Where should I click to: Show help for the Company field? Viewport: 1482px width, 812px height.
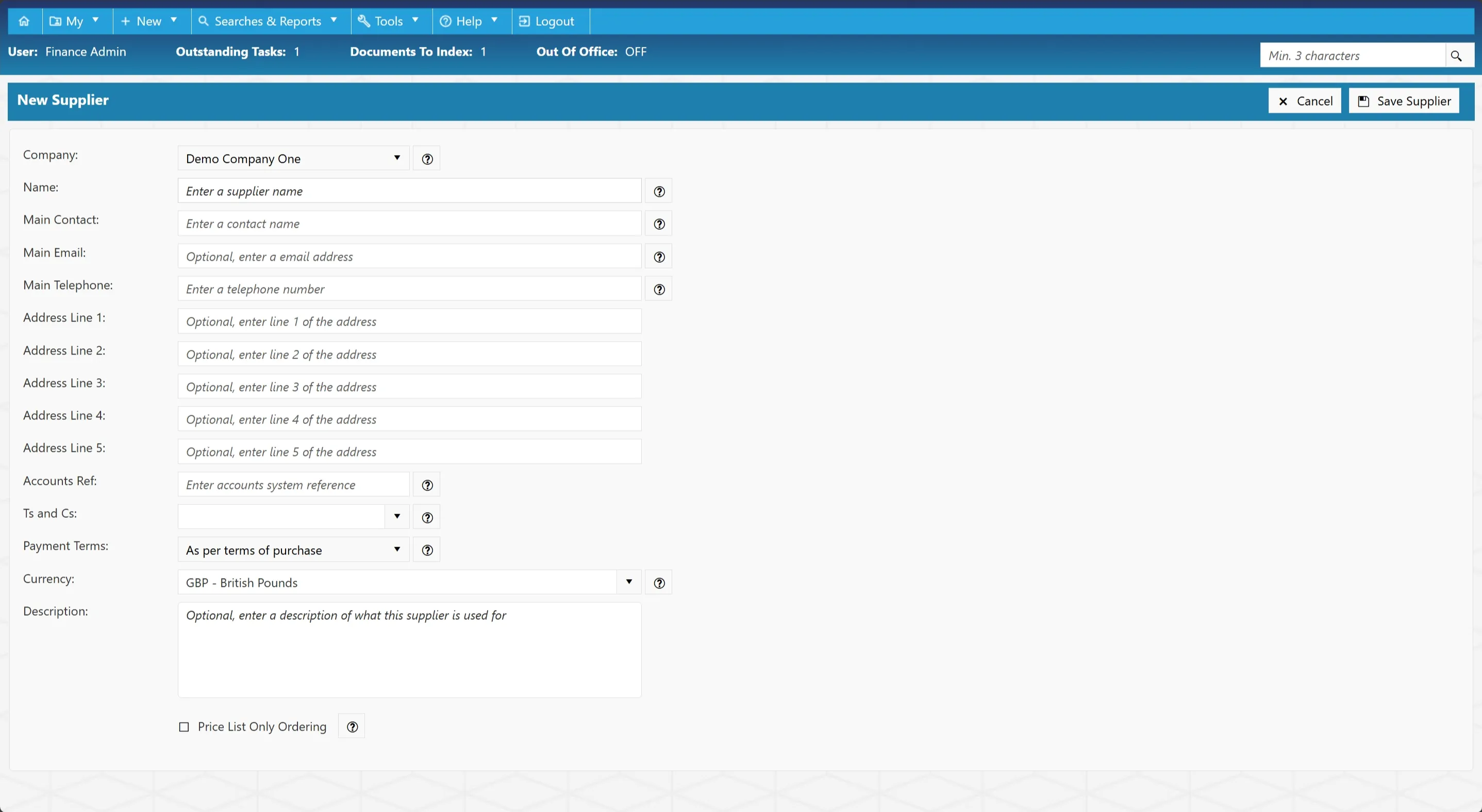[427, 159]
